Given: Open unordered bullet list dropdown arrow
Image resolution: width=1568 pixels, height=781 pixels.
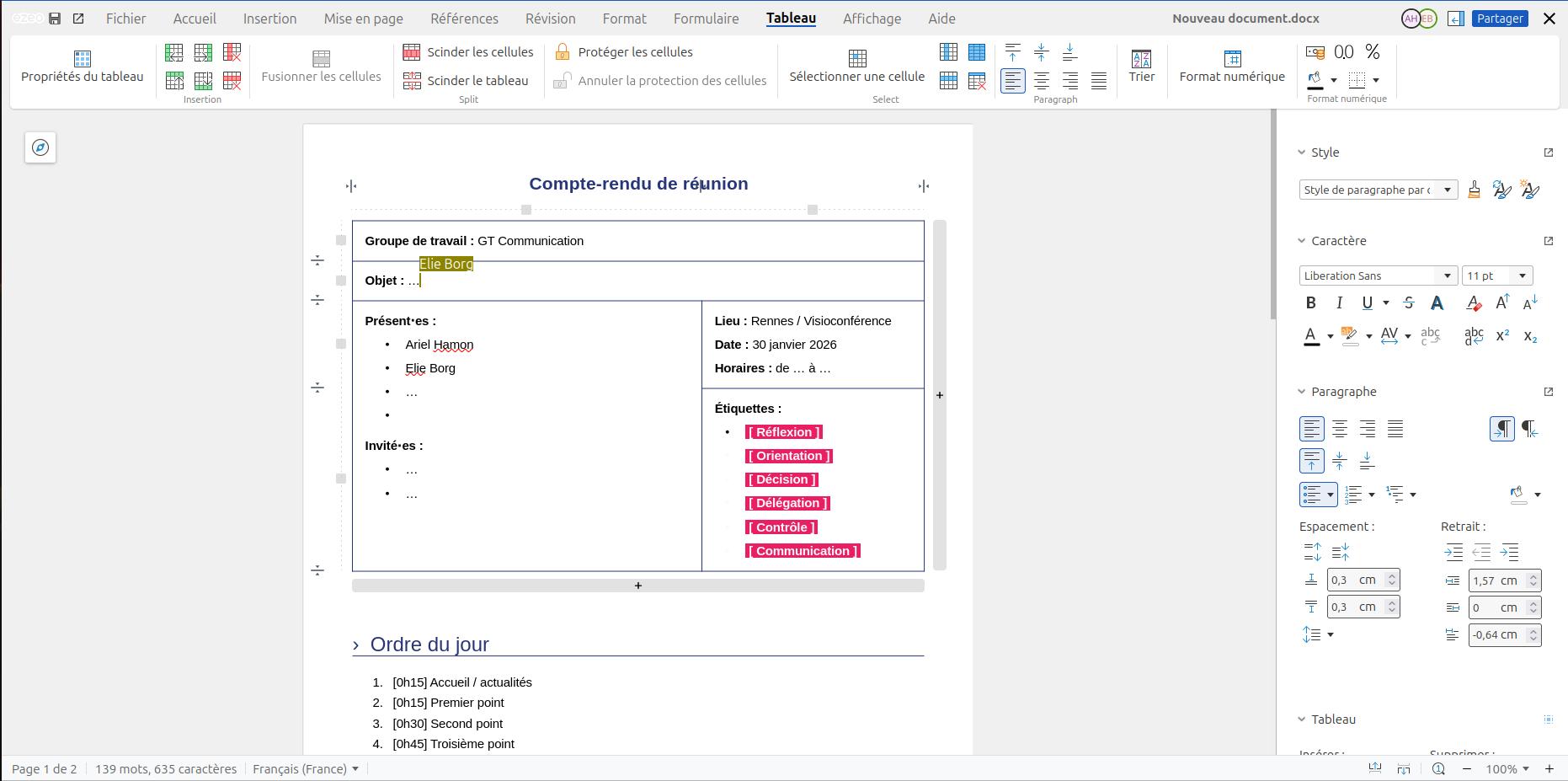Looking at the screenshot, I should [1331, 495].
